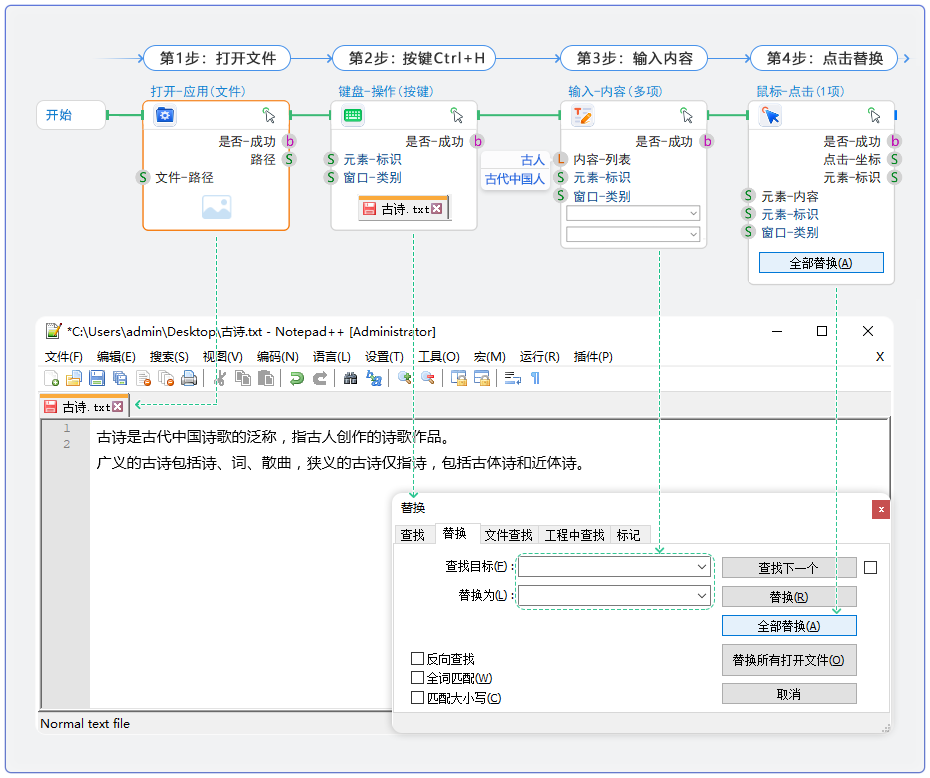Click the image placeholder in 打开-应用 node
This screenshot has width=930, height=778.
pyautogui.click(x=216, y=207)
